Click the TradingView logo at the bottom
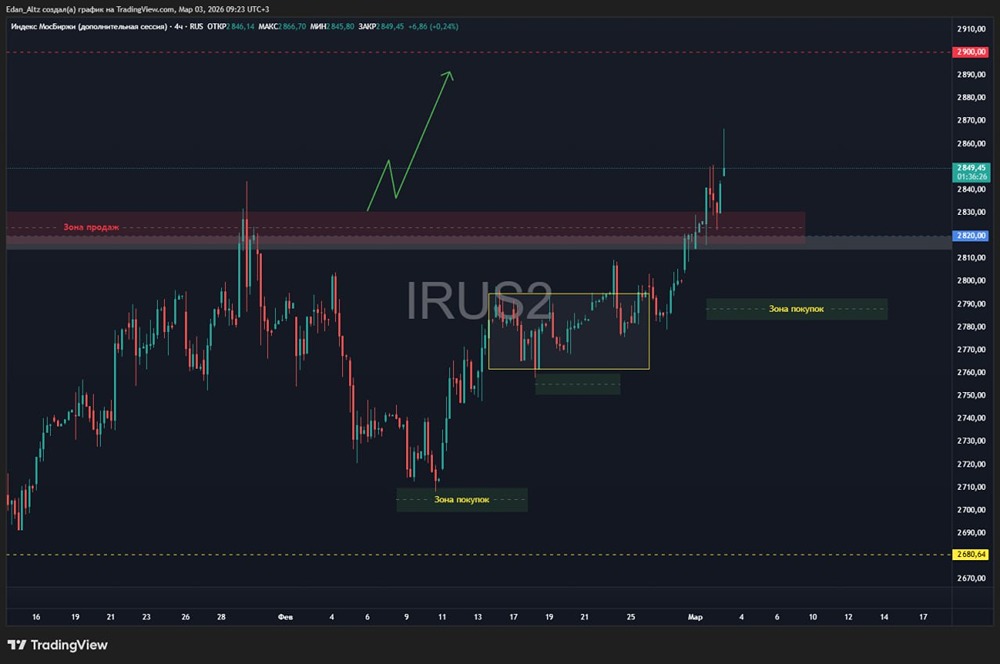The image size is (1000, 664). click(x=57, y=645)
